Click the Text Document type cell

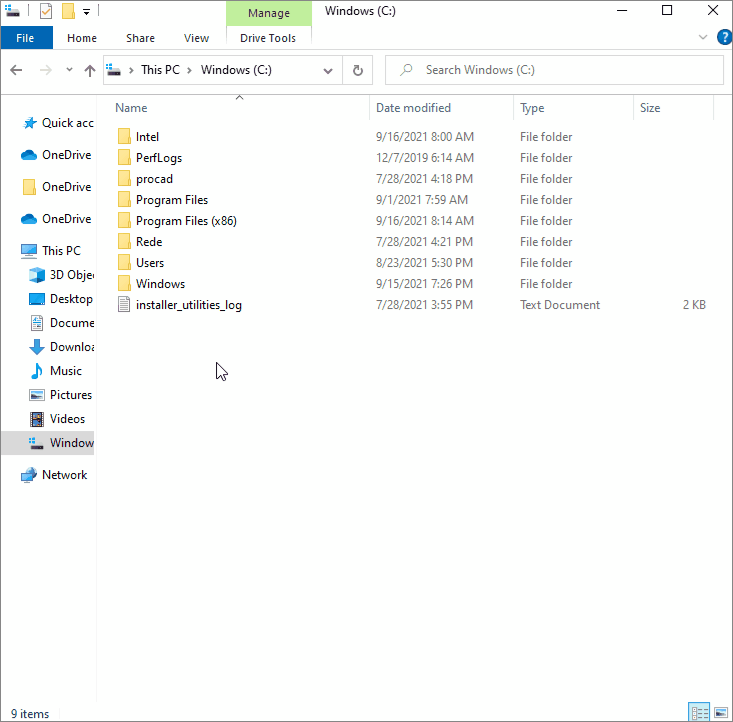coord(560,305)
